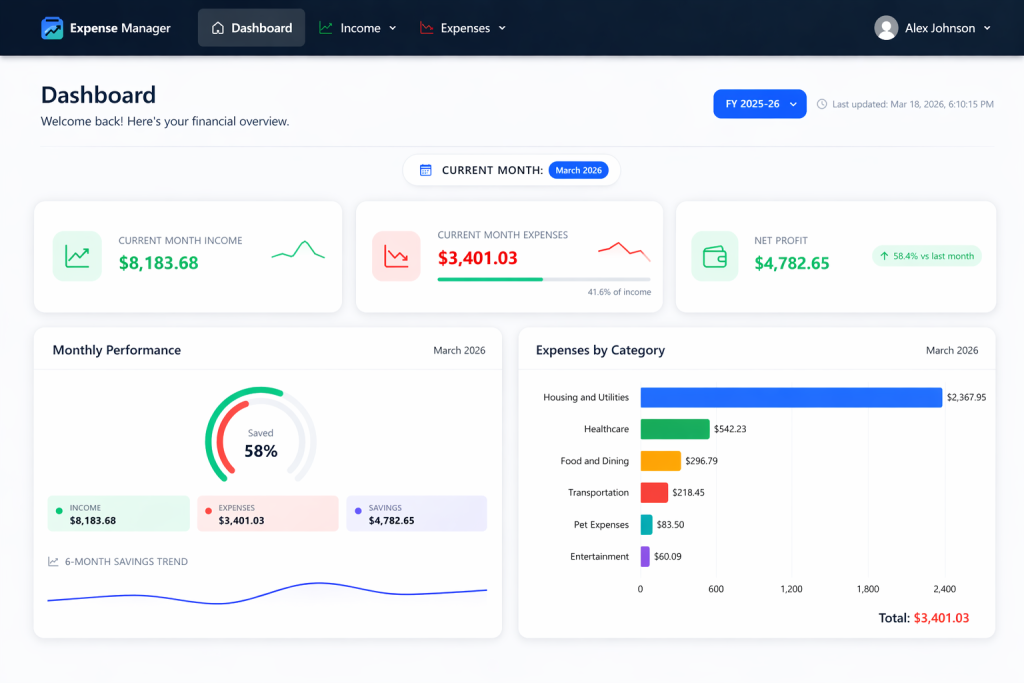Click the chart icon beside 6-Month Savings Trend
The width and height of the screenshot is (1024, 683).
(53, 562)
